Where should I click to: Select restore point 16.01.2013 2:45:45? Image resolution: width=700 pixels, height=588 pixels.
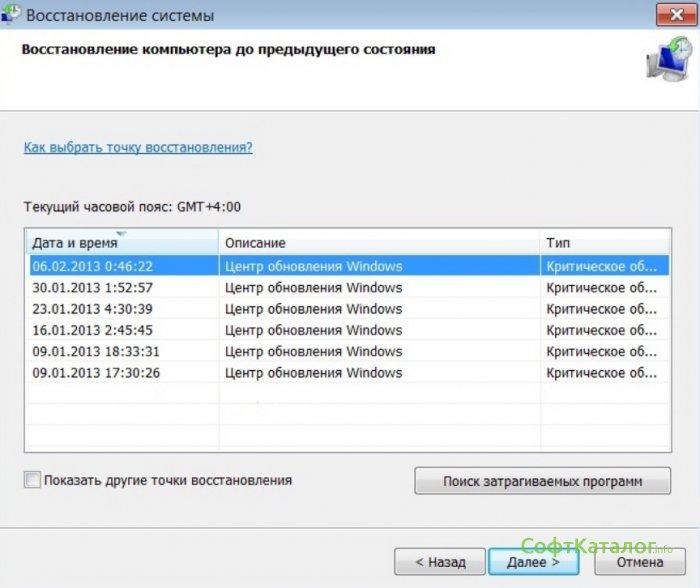tap(349, 330)
